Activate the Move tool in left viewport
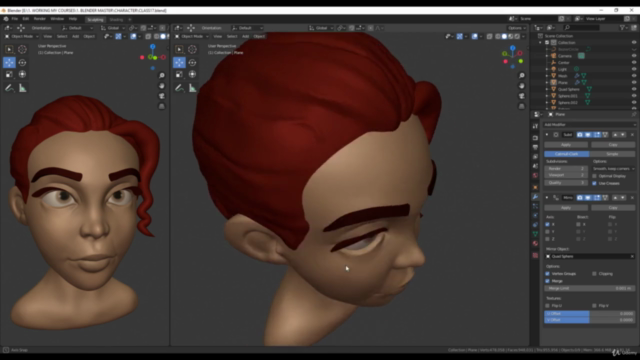This screenshot has height=360, width=640. click(9, 62)
